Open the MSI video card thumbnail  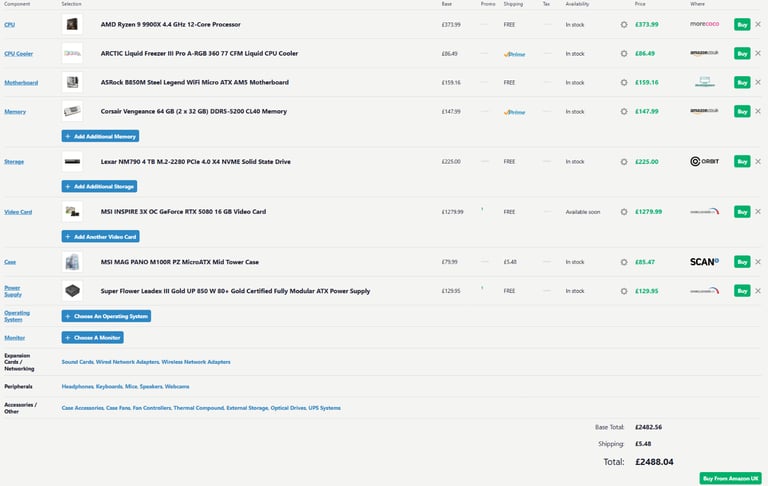pyautogui.click(x=72, y=212)
